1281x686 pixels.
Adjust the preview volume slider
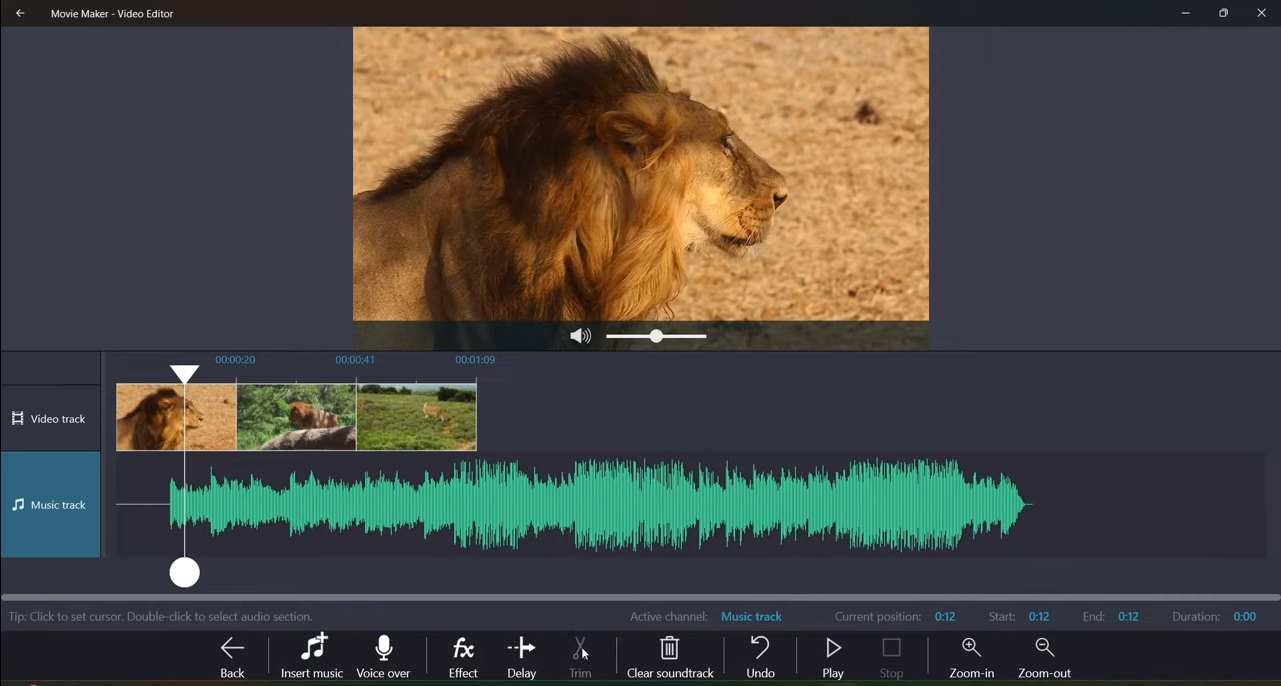(x=655, y=336)
